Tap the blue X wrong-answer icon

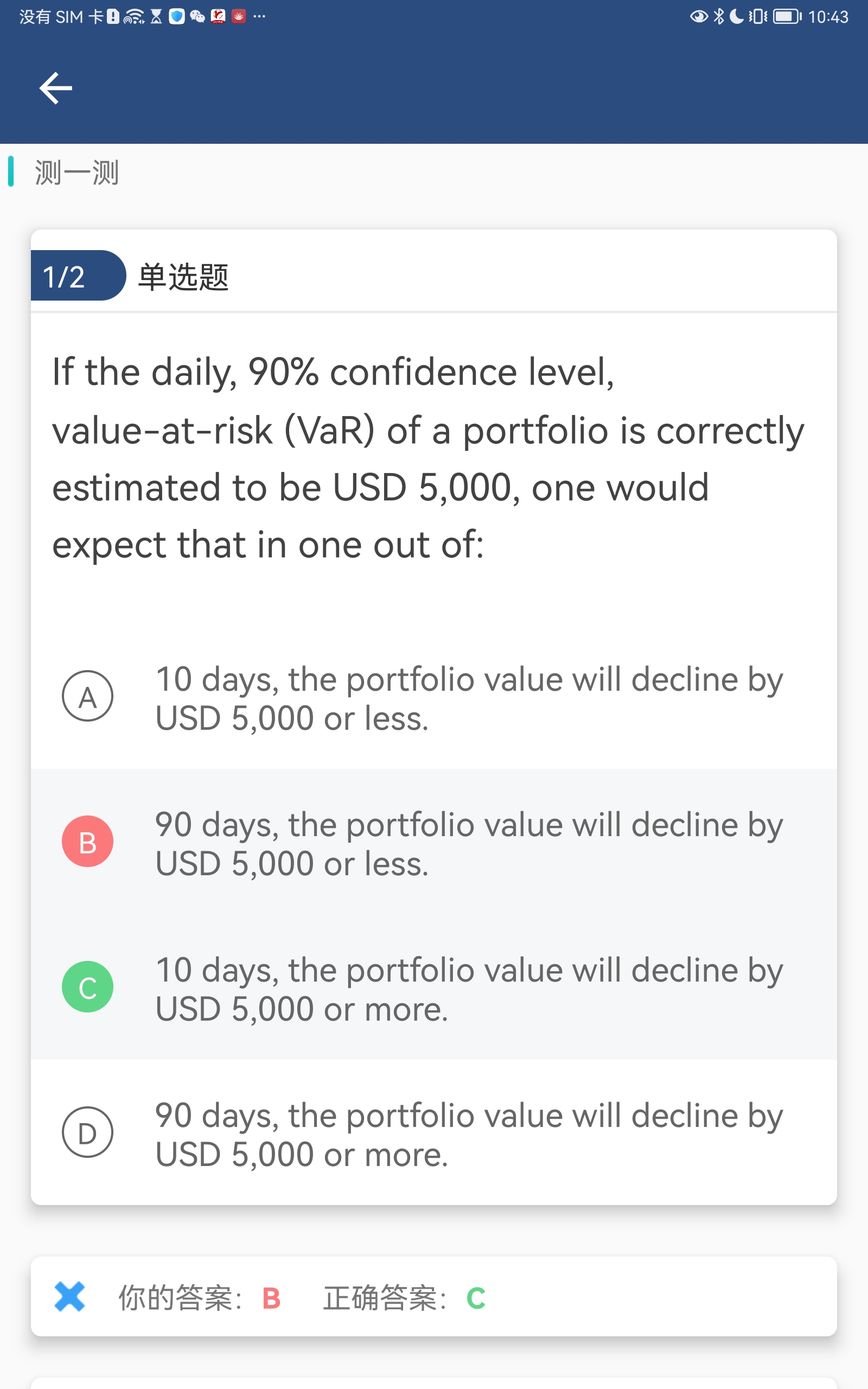click(x=69, y=1297)
